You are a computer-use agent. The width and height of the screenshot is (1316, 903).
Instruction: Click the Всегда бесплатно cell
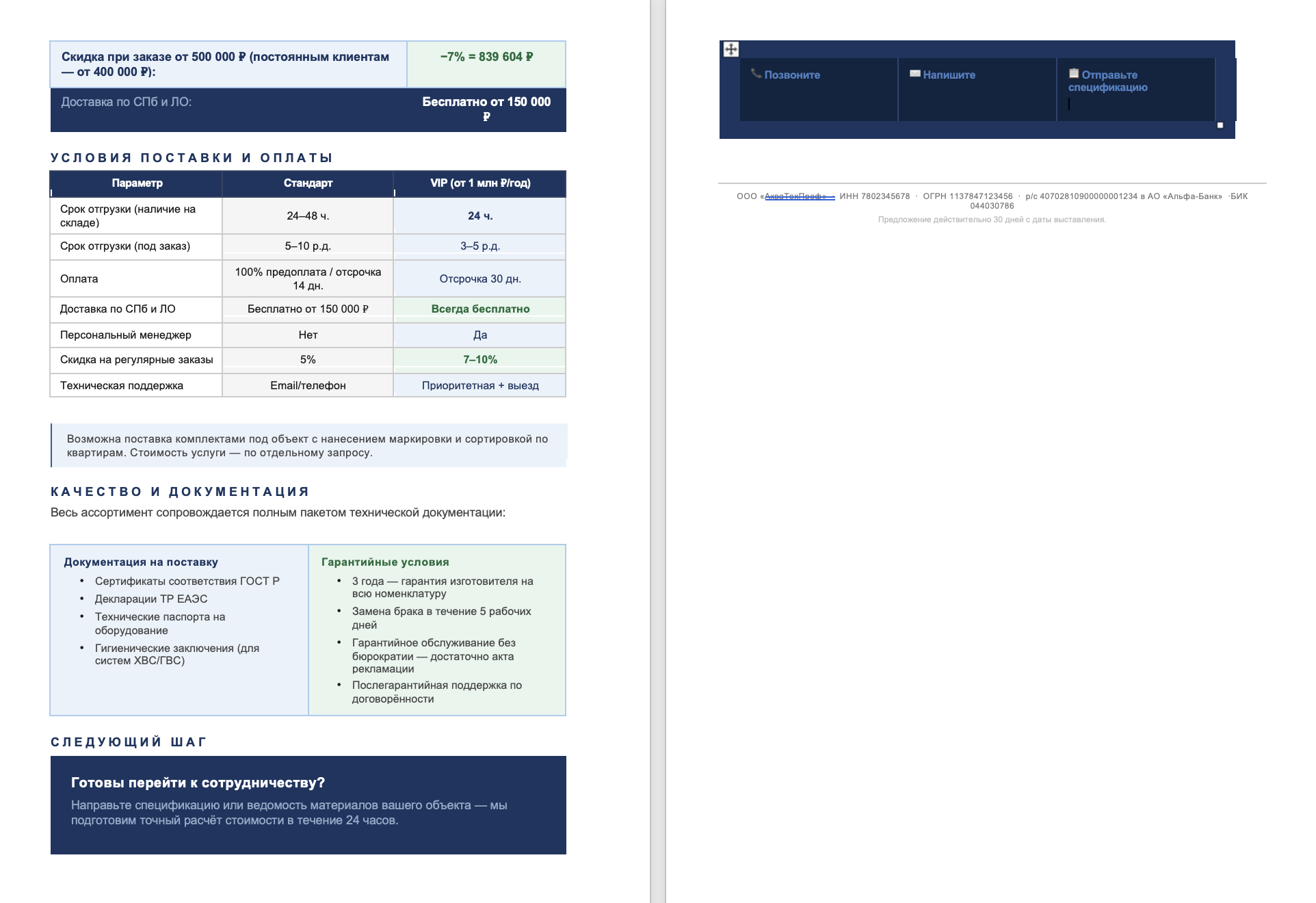[480, 309]
